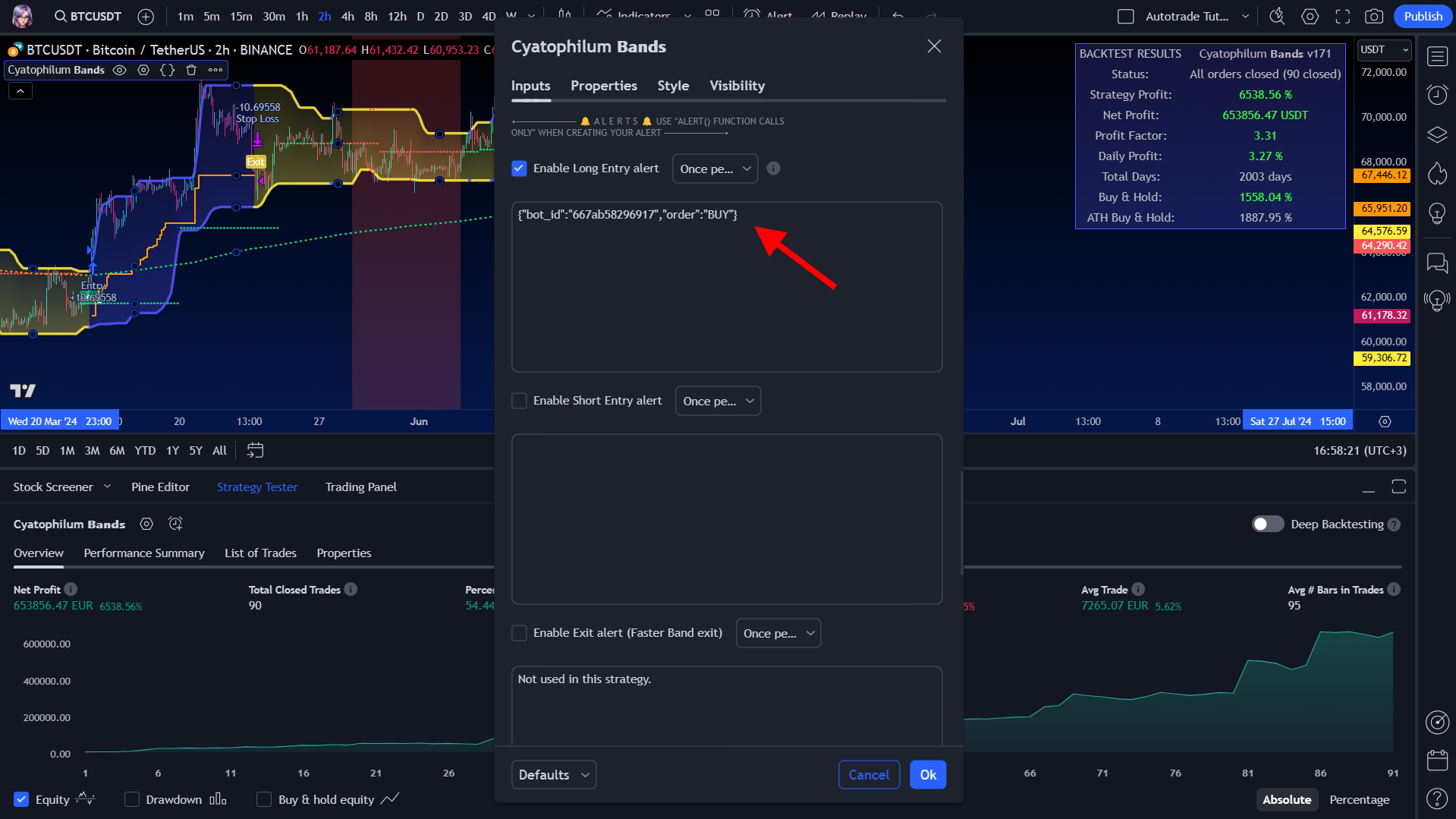Open the alerts clock icon in right sidebar
This screenshot has width=1456, height=819.
1437,95
